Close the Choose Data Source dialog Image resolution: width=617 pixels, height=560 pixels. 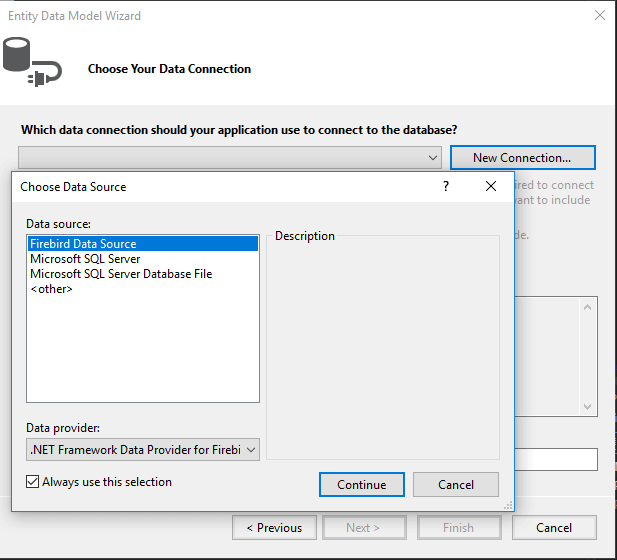click(491, 186)
